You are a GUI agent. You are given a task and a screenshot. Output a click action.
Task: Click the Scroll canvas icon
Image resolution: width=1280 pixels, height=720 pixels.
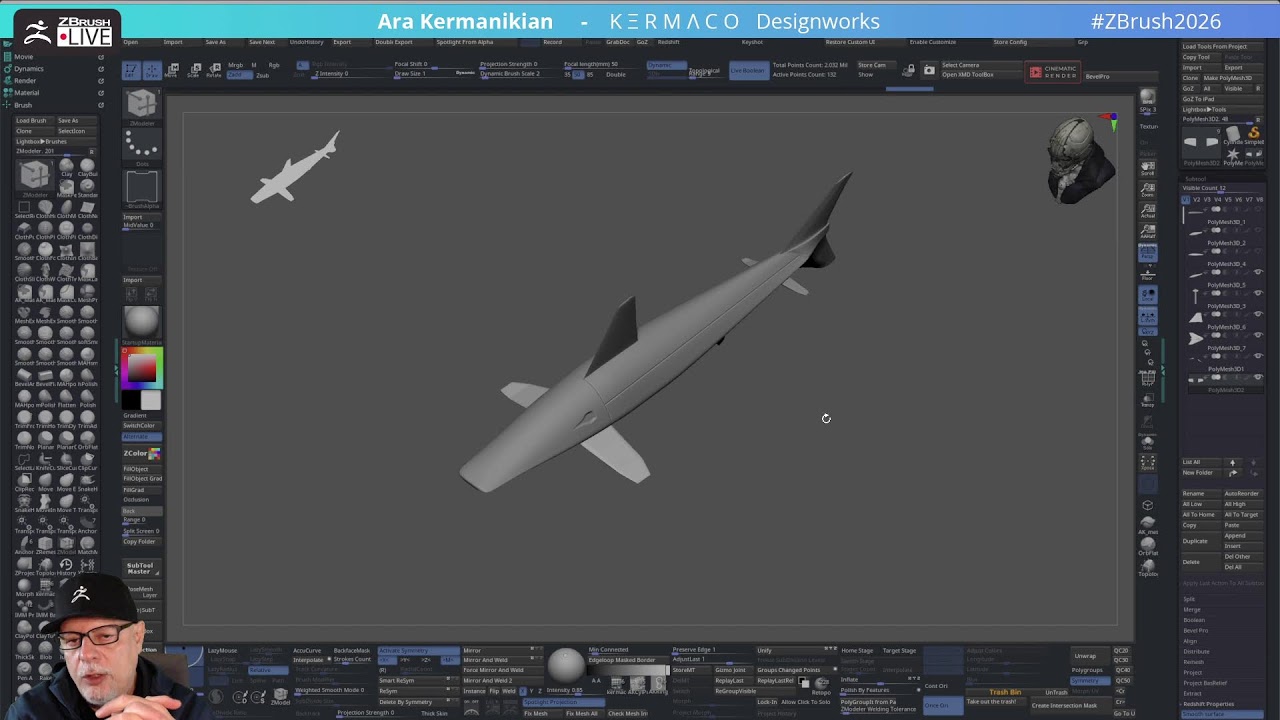pyautogui.click(x=1148, y=168)
